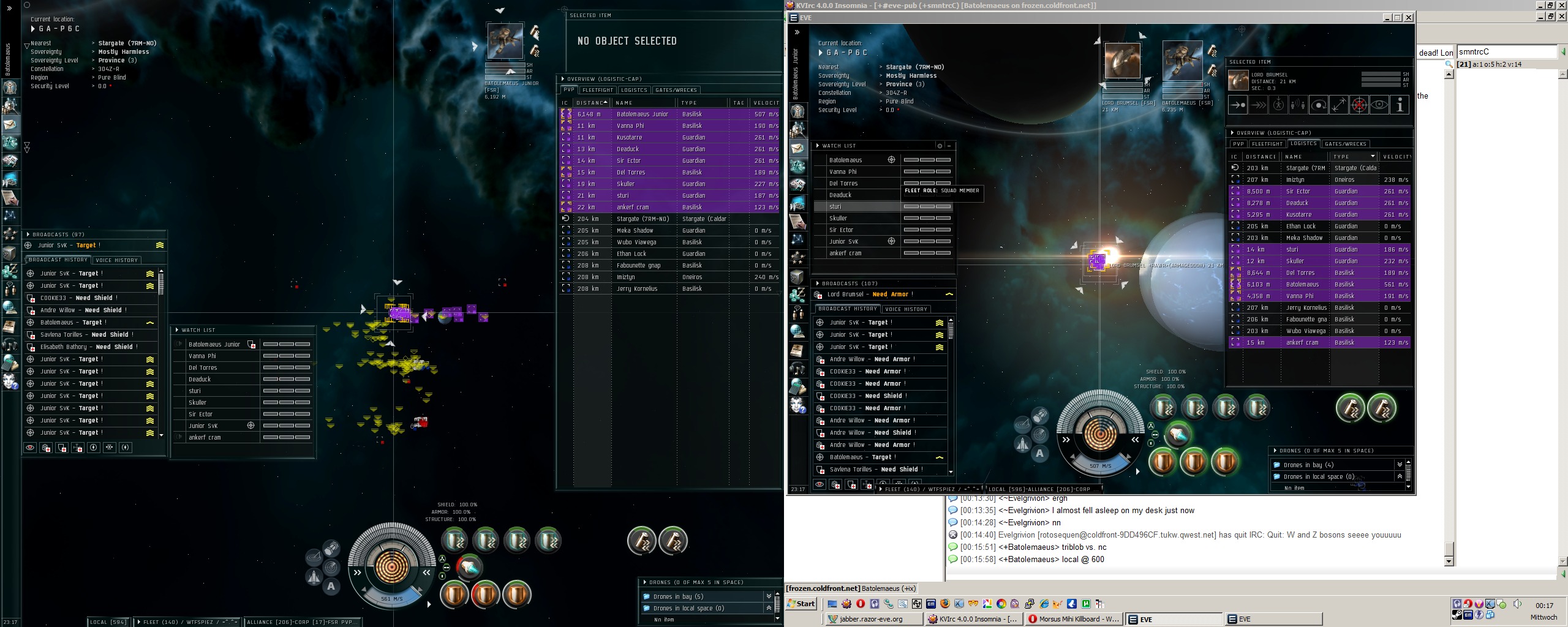Open Fleet (140) chat channel in right window
The height and width of the screenshot is (627, 1568).
pyautogui.click(x=929, y=489)
